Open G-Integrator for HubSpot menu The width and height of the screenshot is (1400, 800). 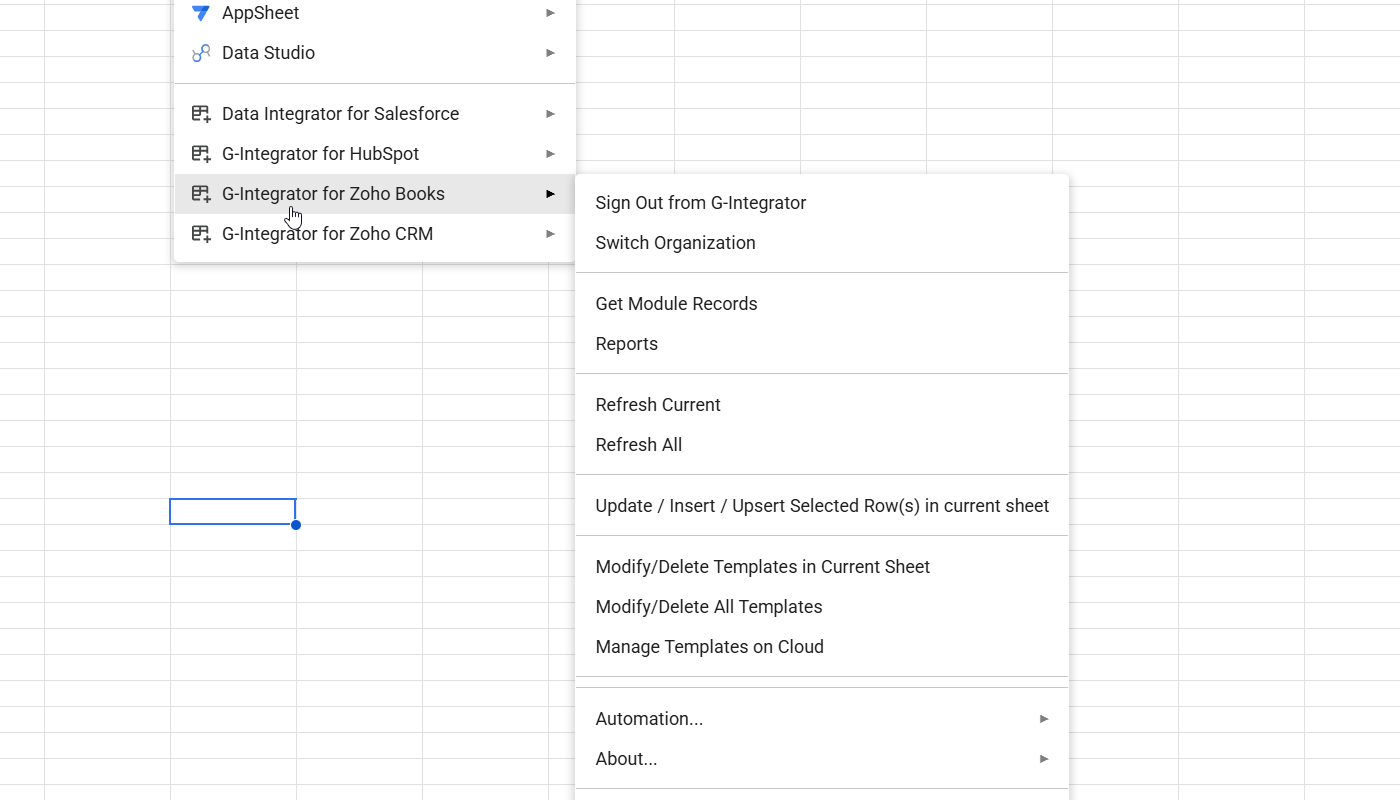[x=375, y=154]
